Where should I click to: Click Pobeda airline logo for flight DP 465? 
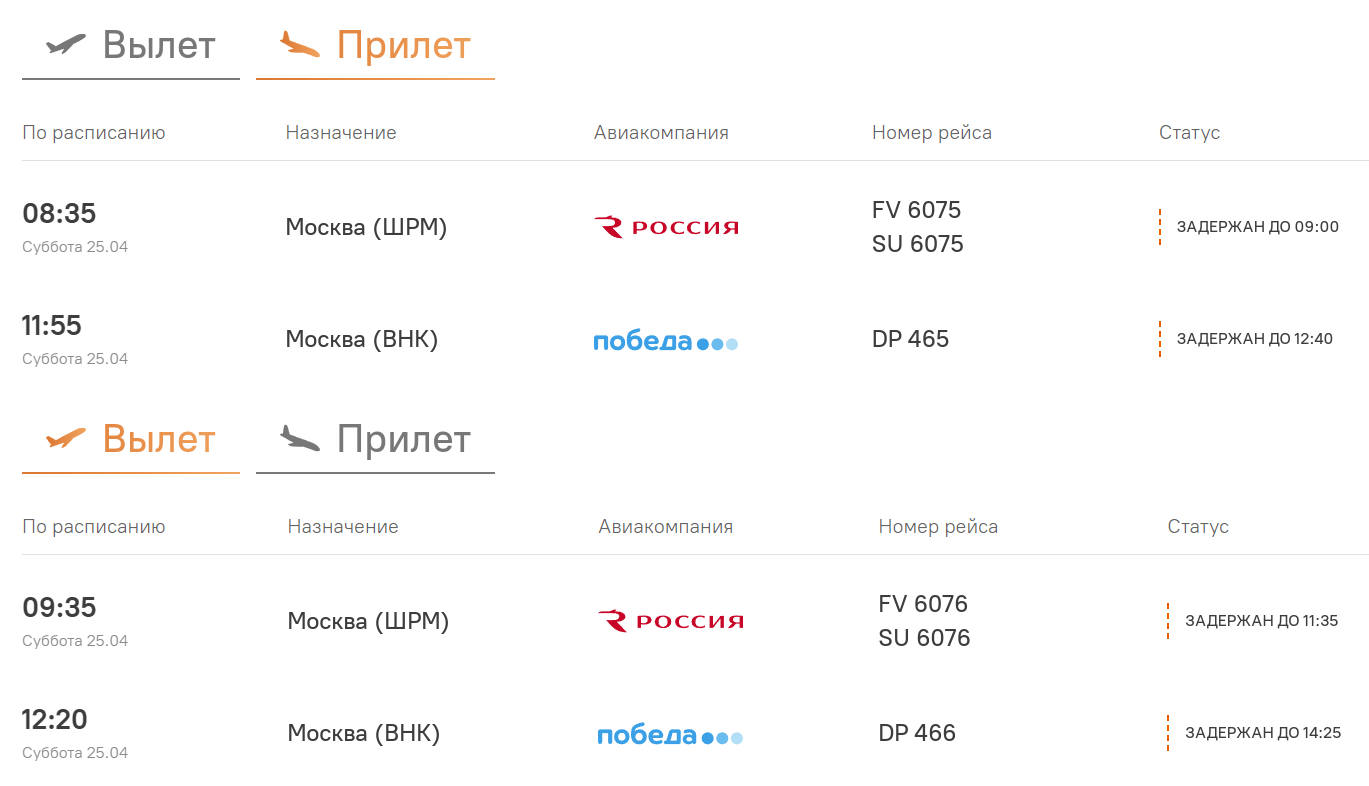pos(666,341)
